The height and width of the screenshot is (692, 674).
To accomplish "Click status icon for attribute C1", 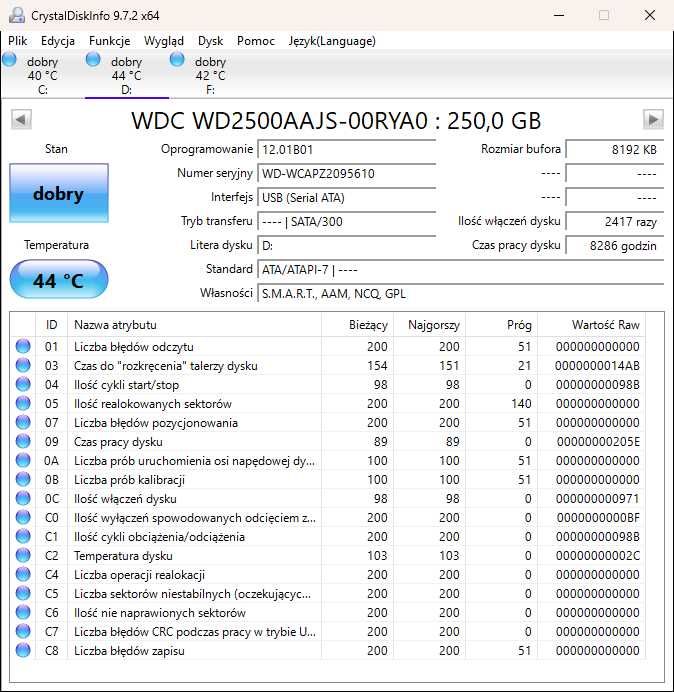I will [23, 536].
